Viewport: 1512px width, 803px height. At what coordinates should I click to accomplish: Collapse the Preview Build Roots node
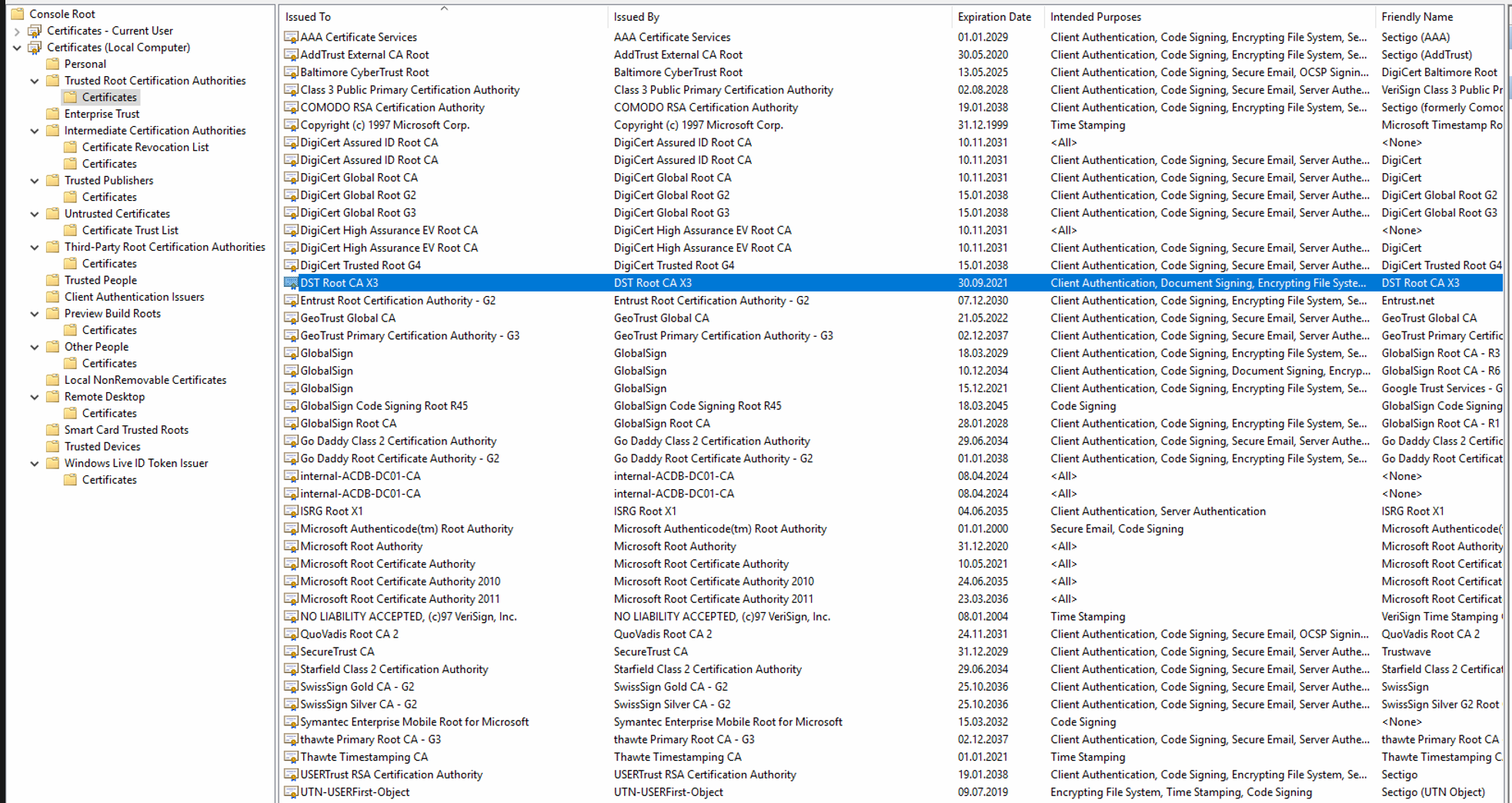[35, 314]
